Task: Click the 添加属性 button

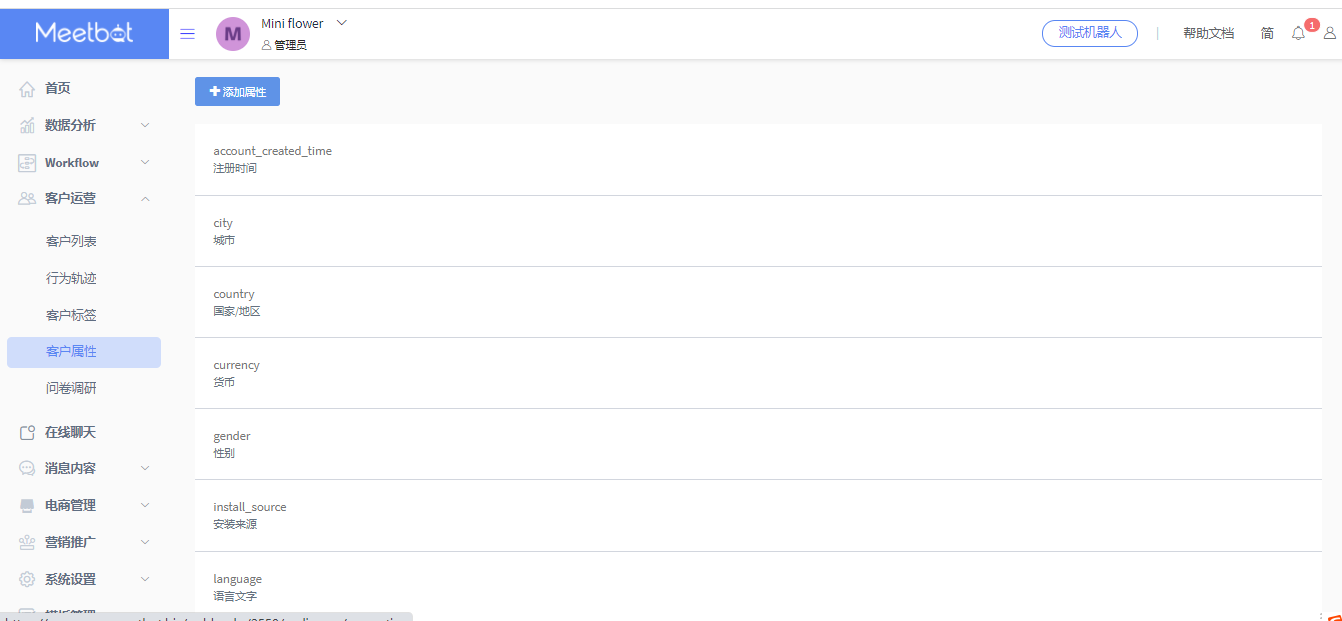Action: 237,91
